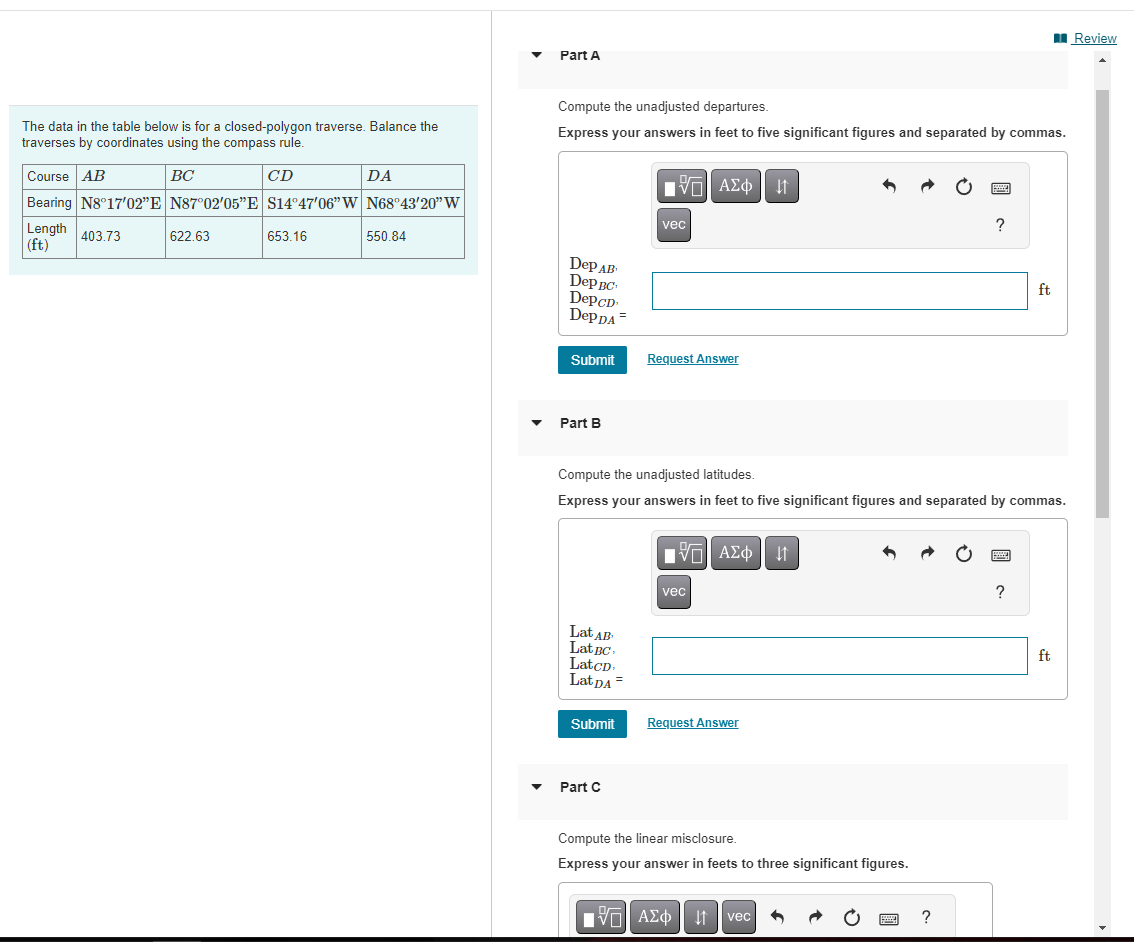Collapse the Part B section

coord(536,423)
